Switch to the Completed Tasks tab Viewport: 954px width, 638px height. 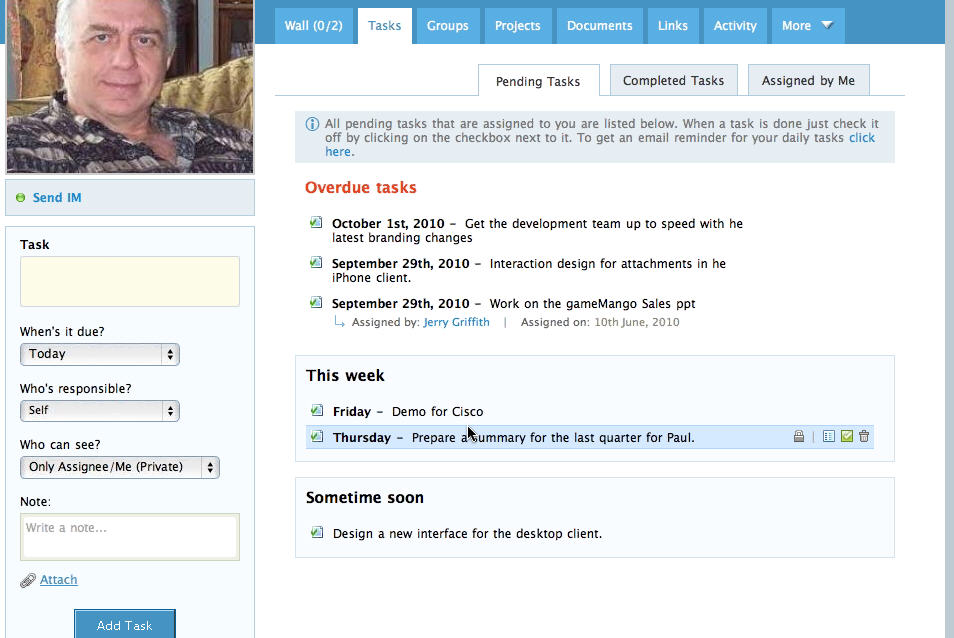[x=673, y=81]
